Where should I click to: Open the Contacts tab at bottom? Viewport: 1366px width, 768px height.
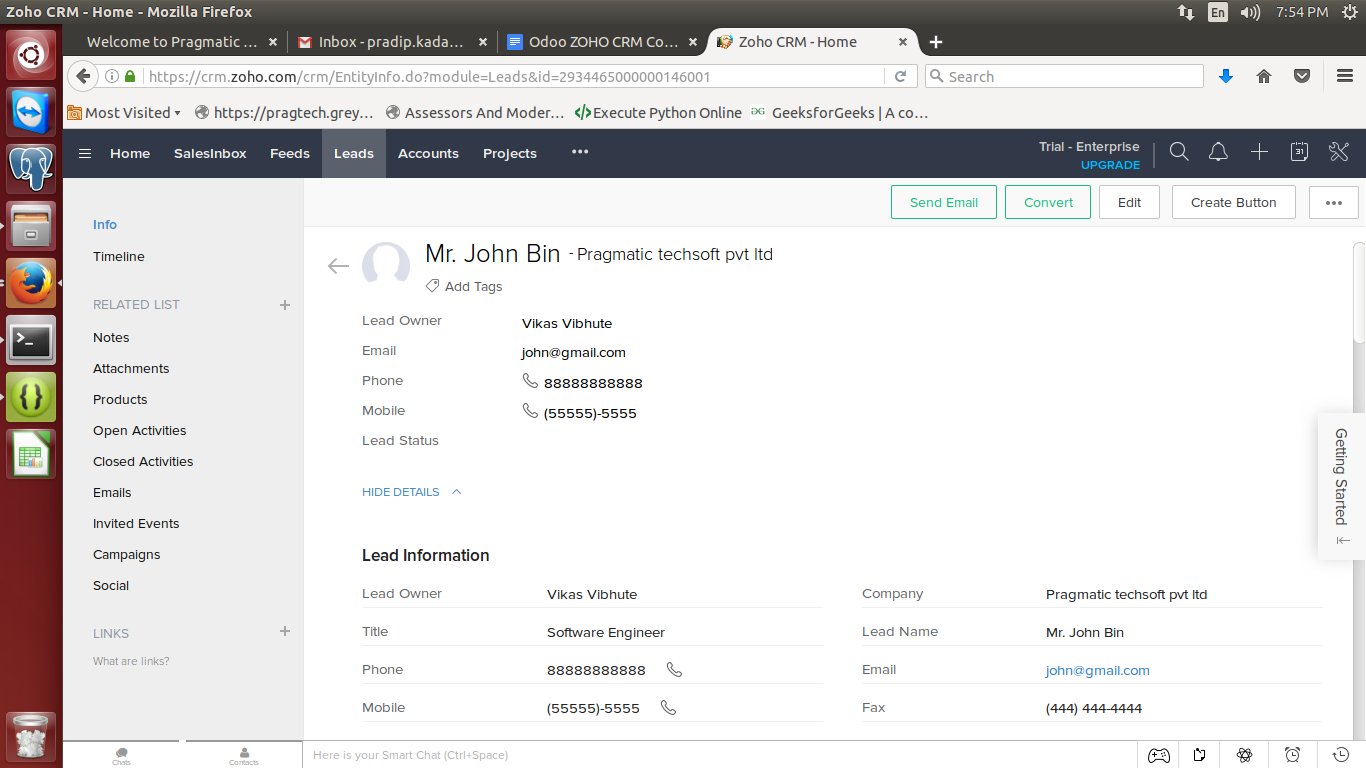click(244, 755)
